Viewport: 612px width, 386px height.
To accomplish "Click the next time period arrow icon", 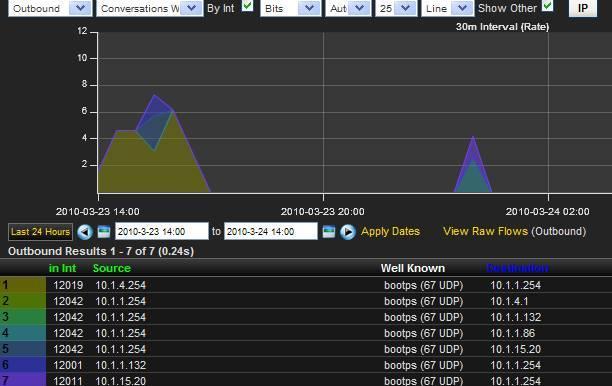I will pyautogui.click(x=348, y=232).
